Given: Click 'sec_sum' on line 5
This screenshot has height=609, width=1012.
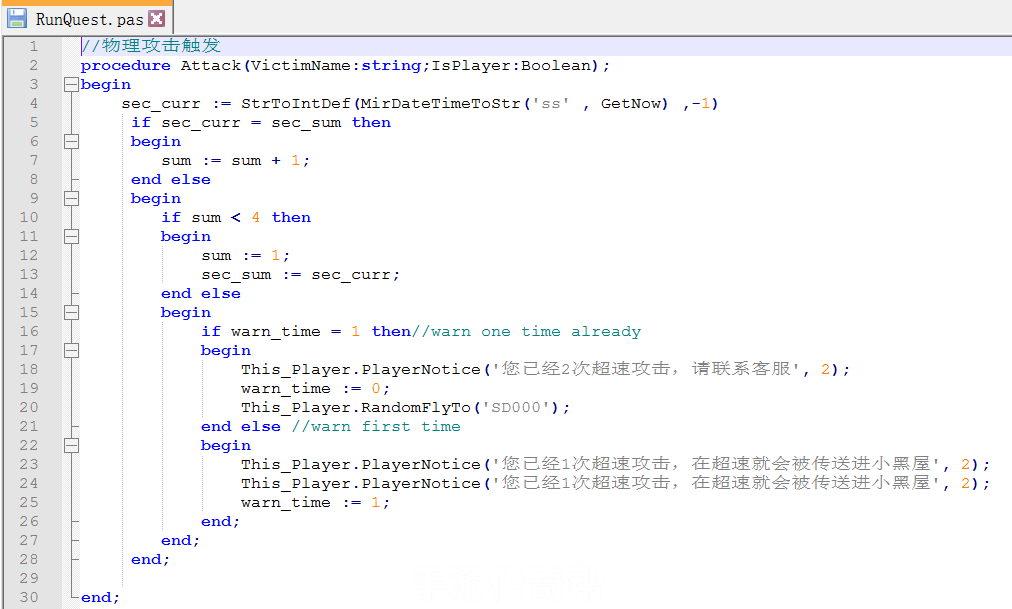Looking at the screenshot, I should pos(306,123).
